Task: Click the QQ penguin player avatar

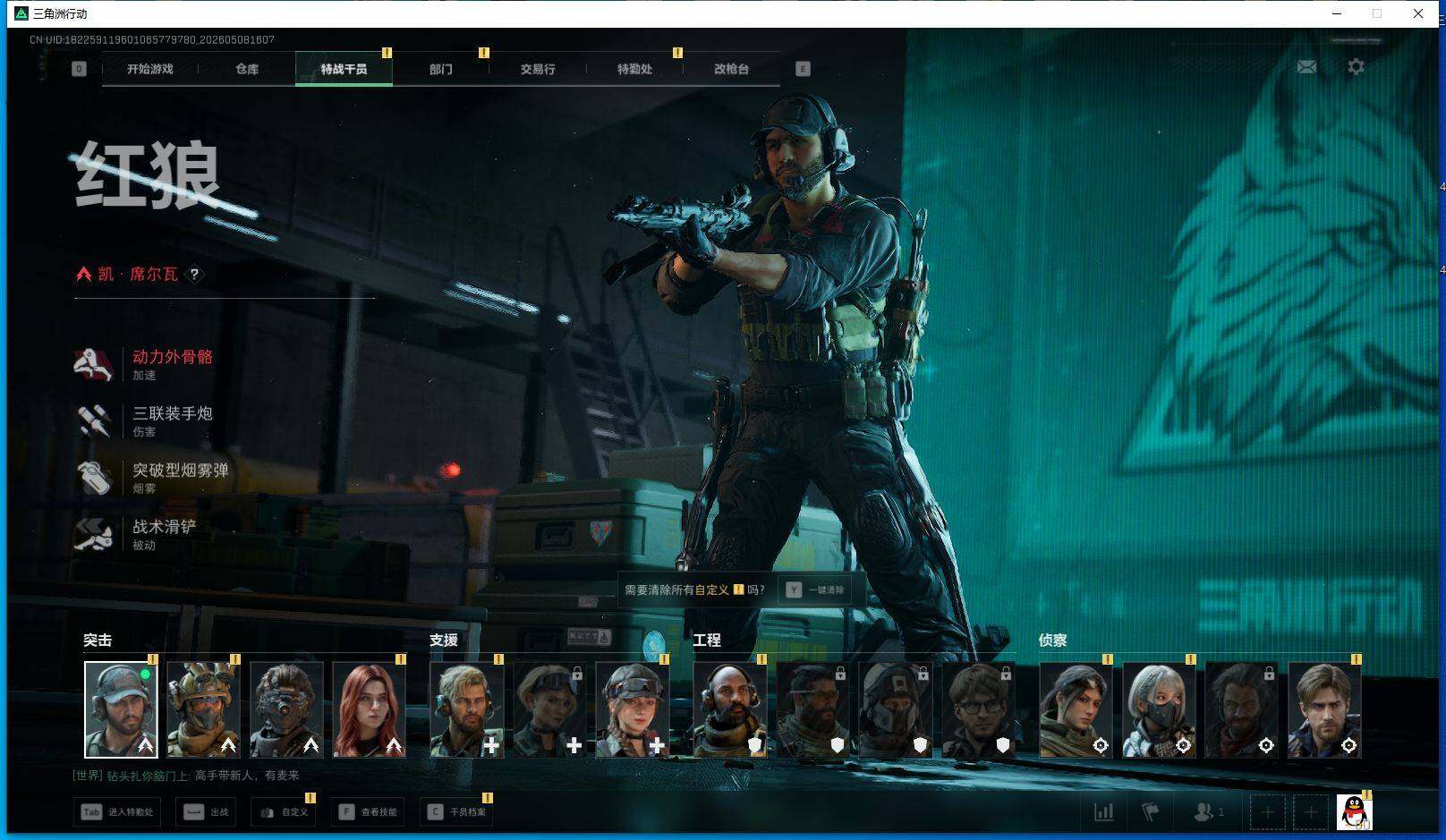Action: pos(1354,812)
